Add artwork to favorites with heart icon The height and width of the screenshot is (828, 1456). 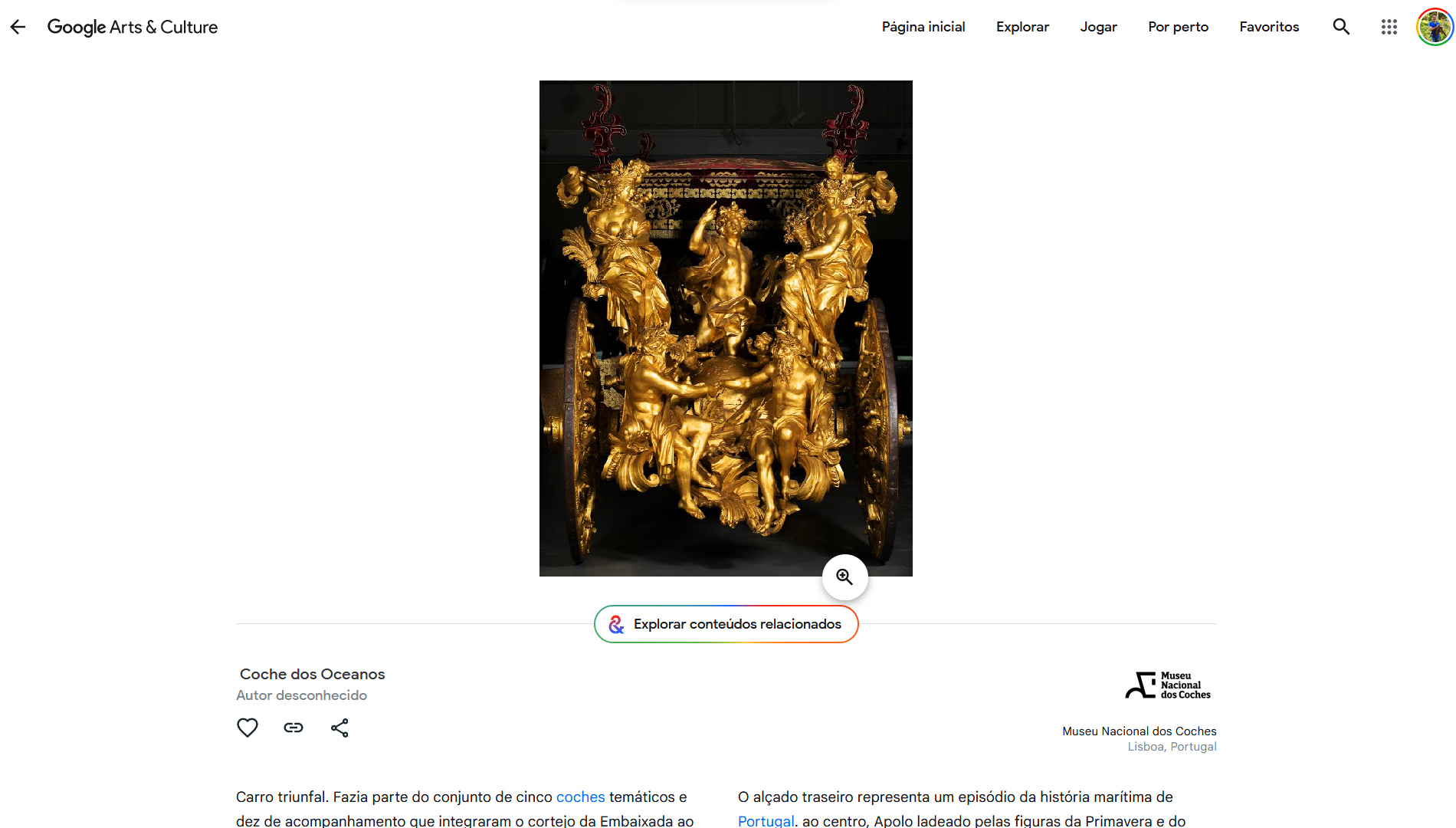pyautogui.click(x=247, y=728)
